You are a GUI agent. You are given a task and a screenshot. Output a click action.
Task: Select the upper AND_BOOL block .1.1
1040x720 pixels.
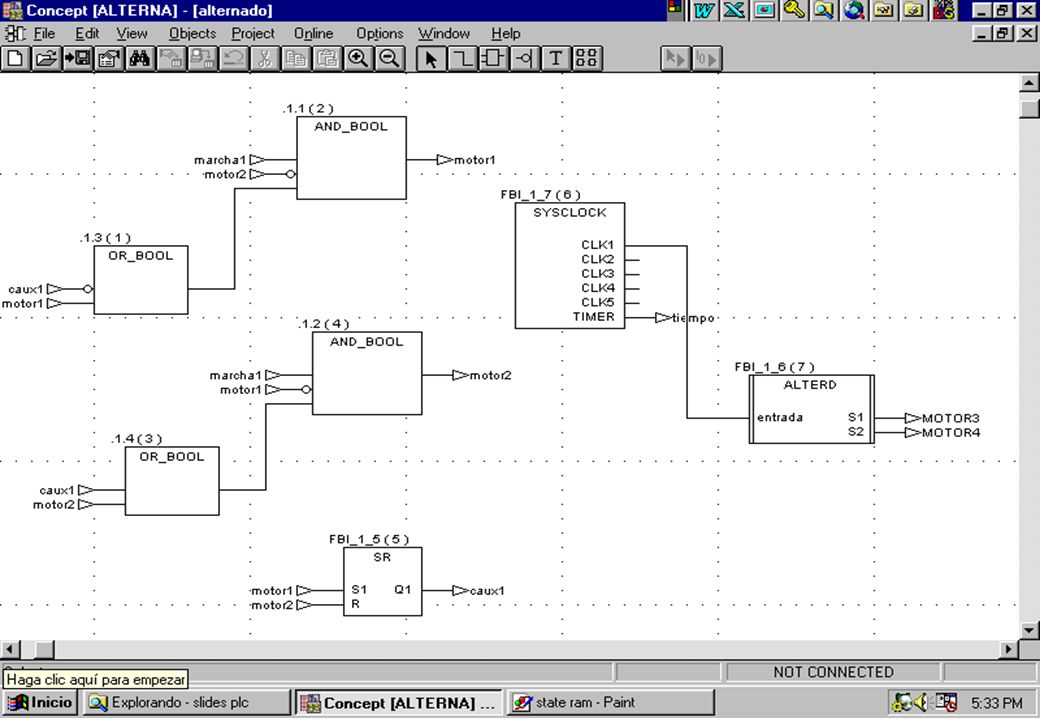352,158
